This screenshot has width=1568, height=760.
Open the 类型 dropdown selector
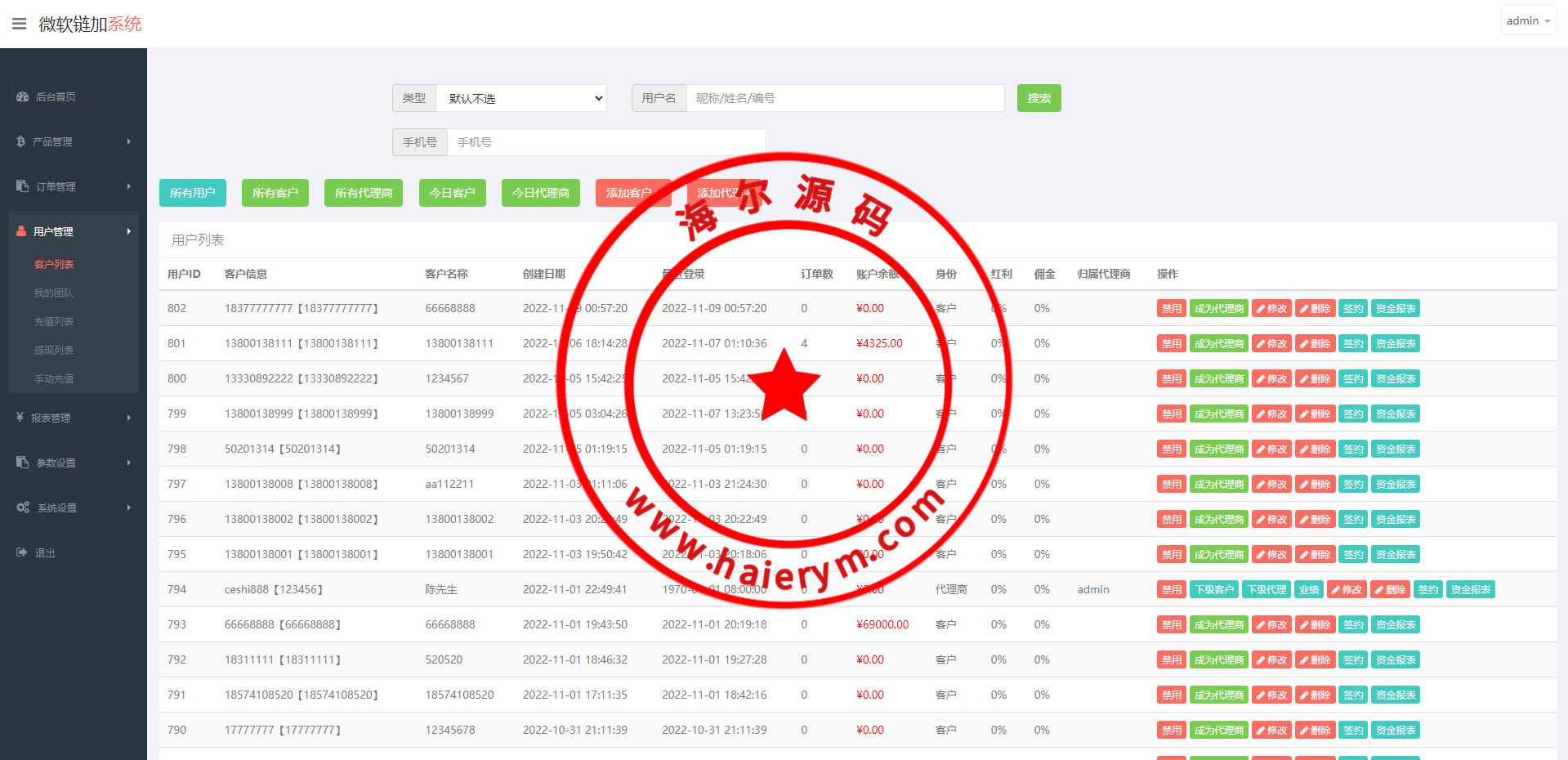tap(521, 98)
